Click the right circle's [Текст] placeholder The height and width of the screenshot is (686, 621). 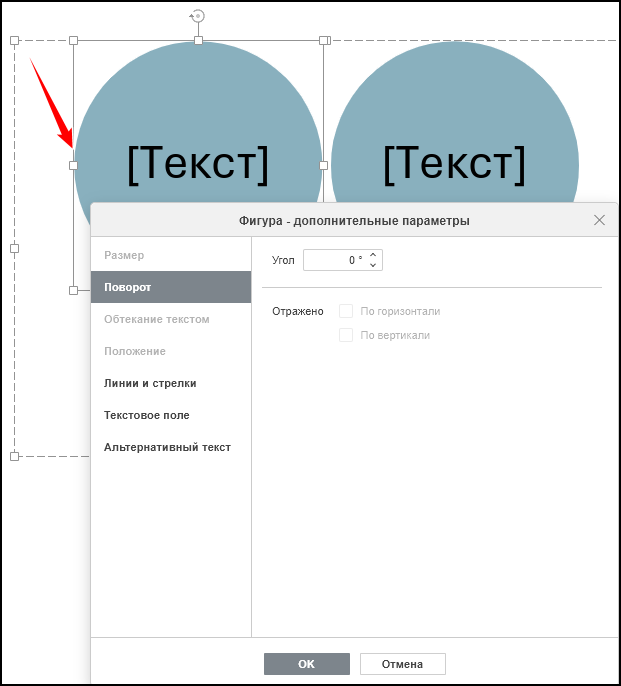454,164
